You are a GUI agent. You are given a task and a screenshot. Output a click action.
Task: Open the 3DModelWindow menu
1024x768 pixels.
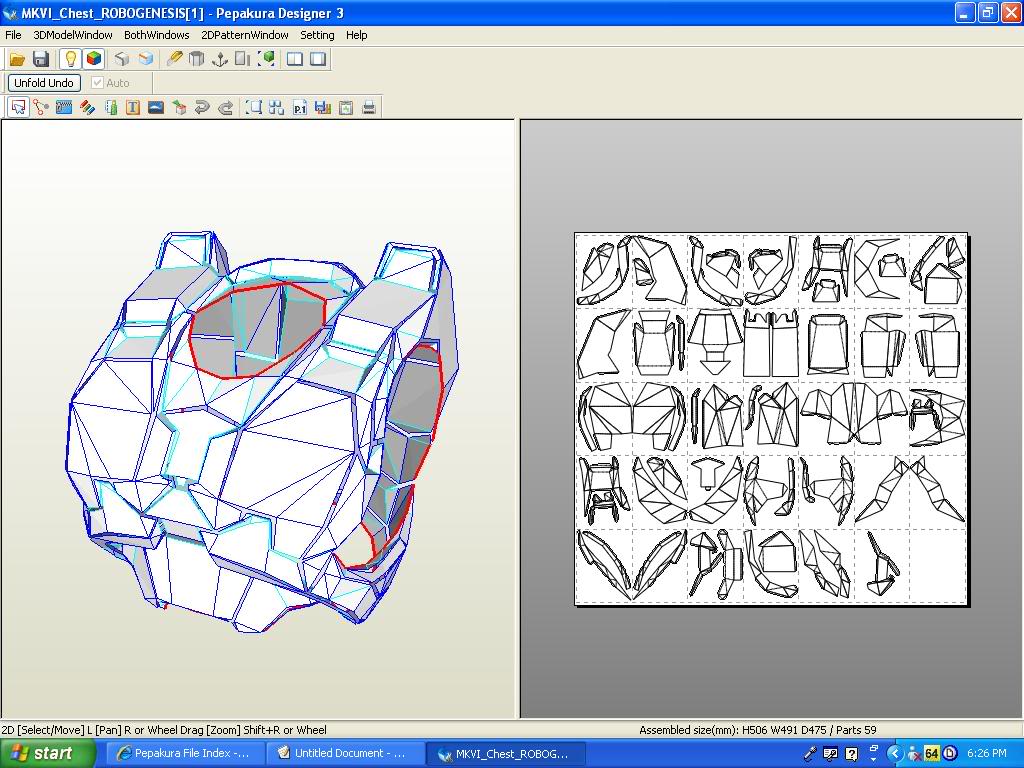point(72,35)
